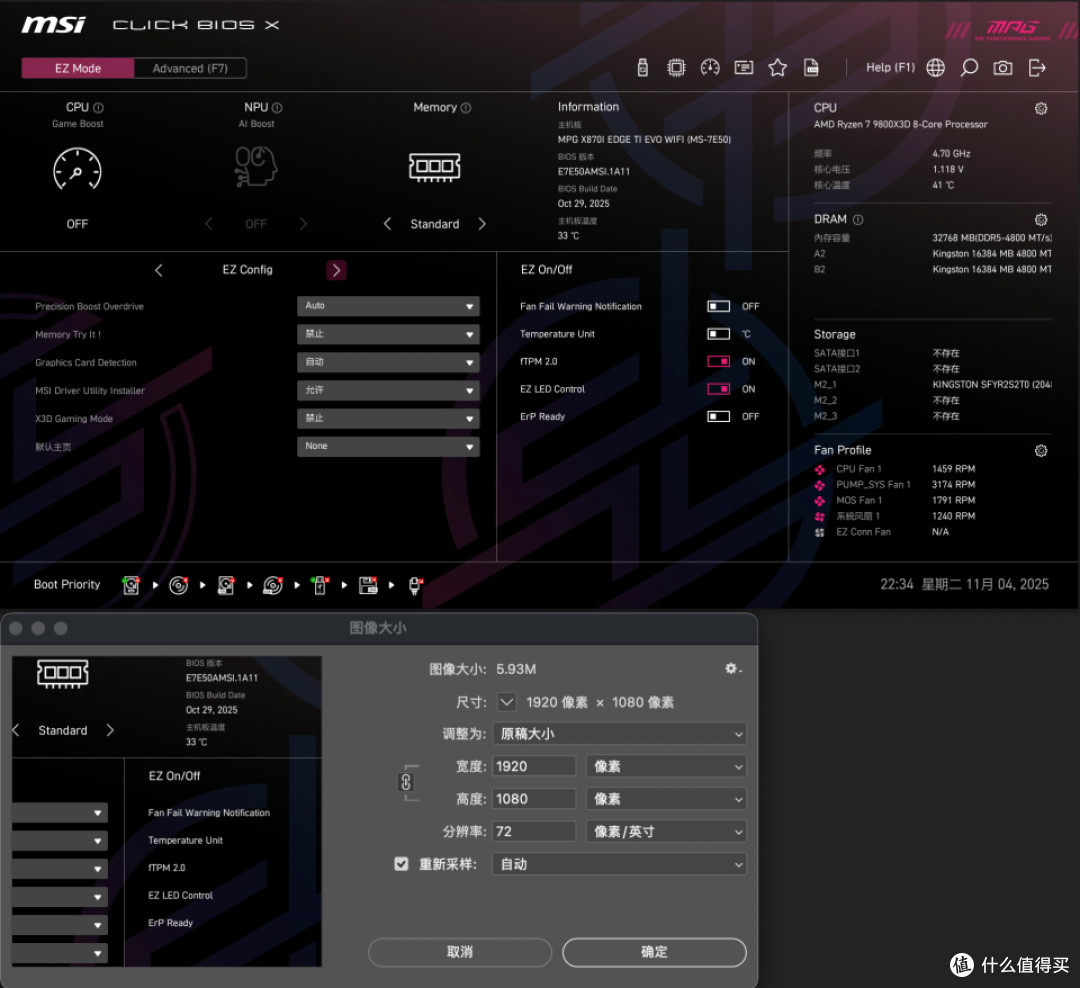Select previous Memory profile arrow
1080x988 pixels.
387,224
